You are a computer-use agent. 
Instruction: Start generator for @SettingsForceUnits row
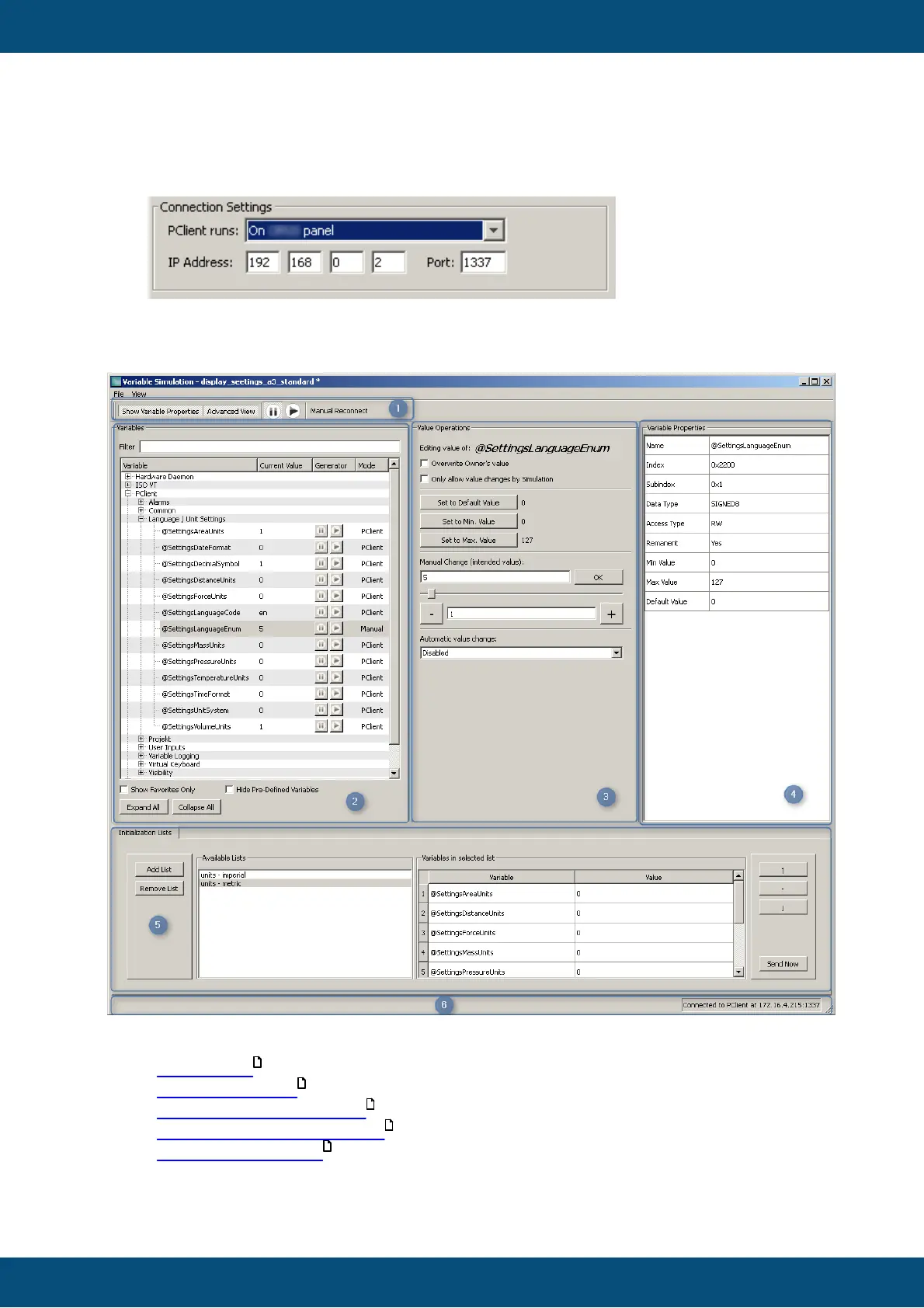pyautogui.click(x=336, y=597)
